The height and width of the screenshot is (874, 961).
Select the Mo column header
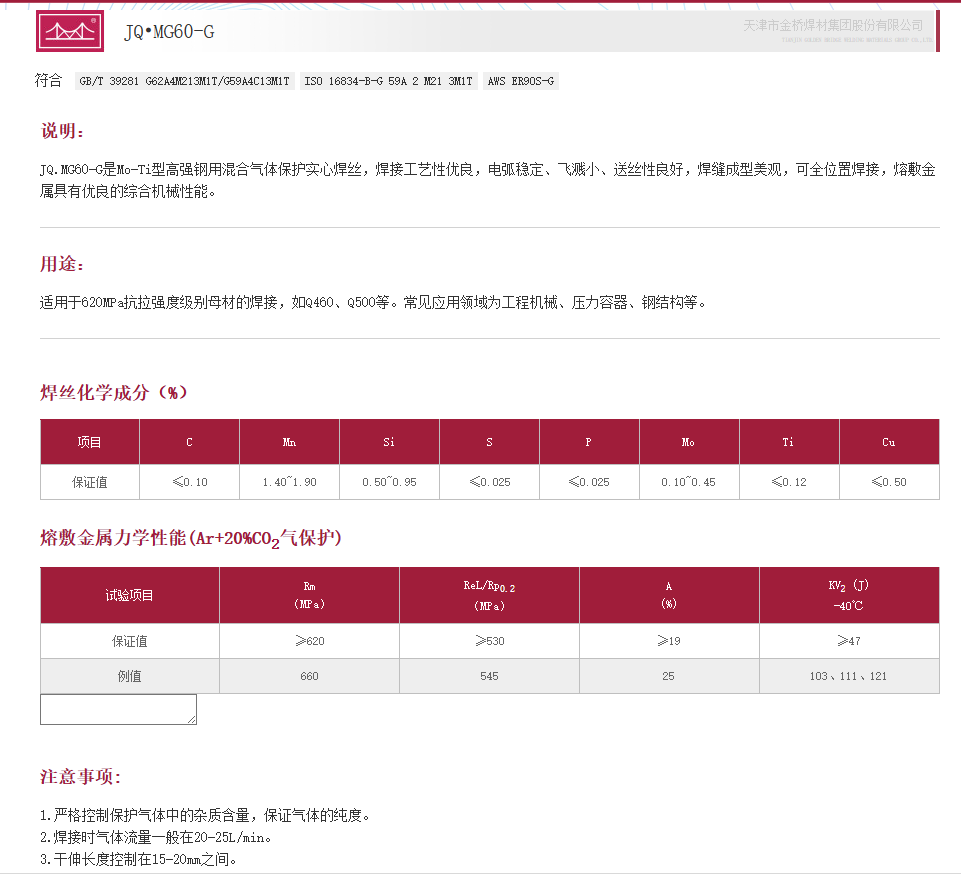(689, 442)
